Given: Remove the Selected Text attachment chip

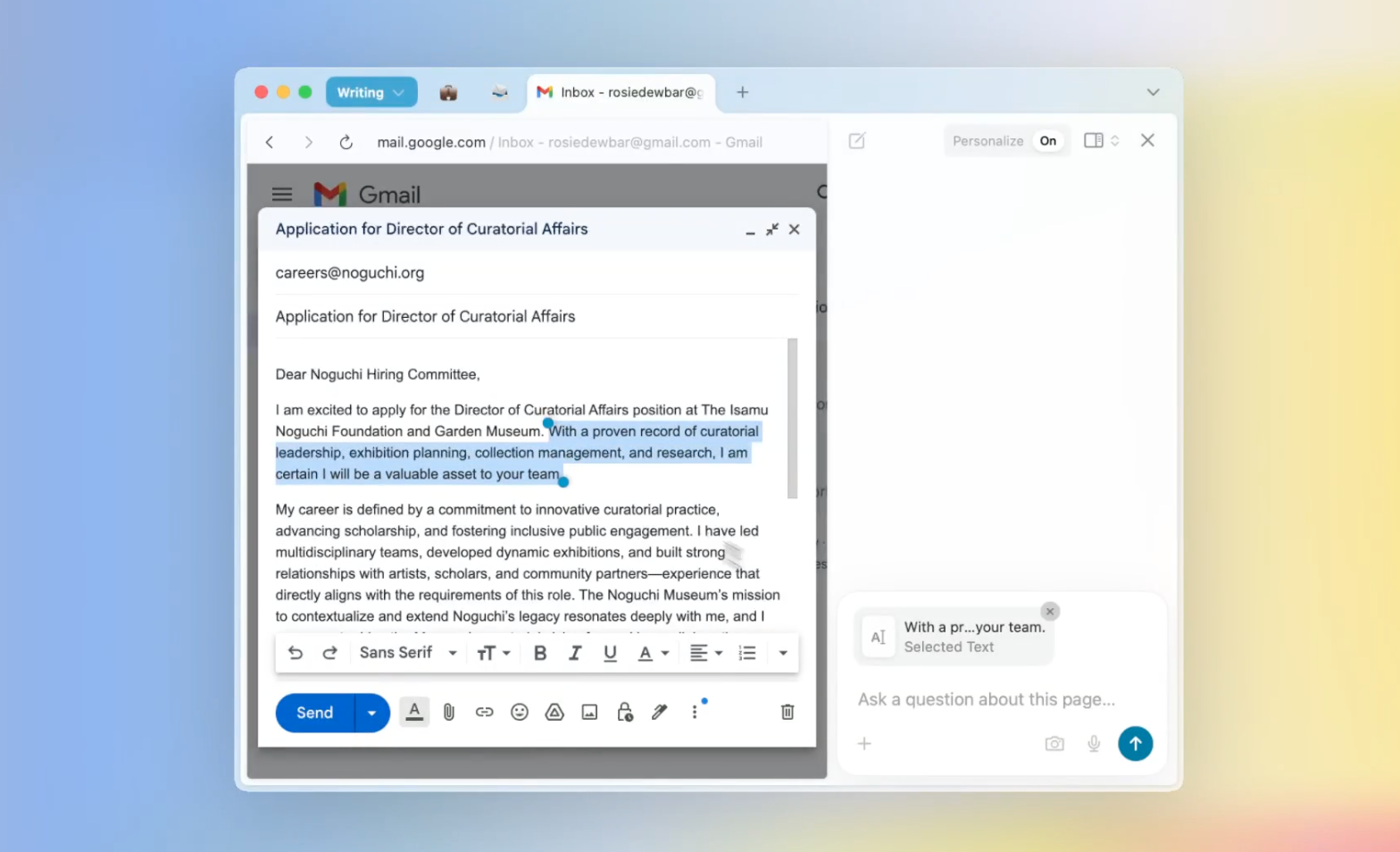Looking at the screenshot, I should [x=1050, y=612].
